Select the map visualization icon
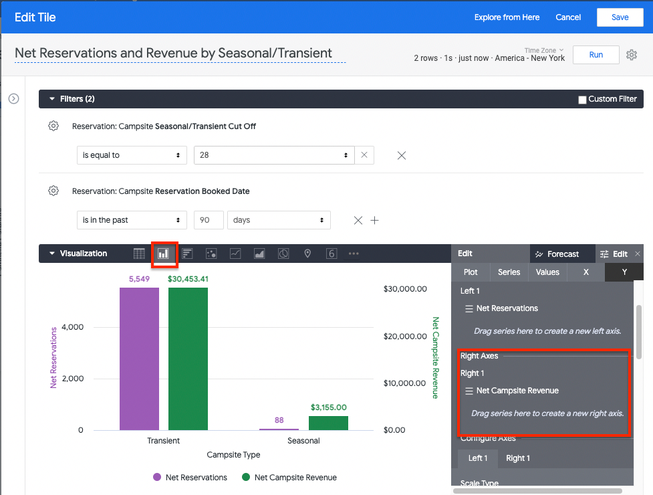Viewport: 653px width, 495px height. tap(307, 254)
